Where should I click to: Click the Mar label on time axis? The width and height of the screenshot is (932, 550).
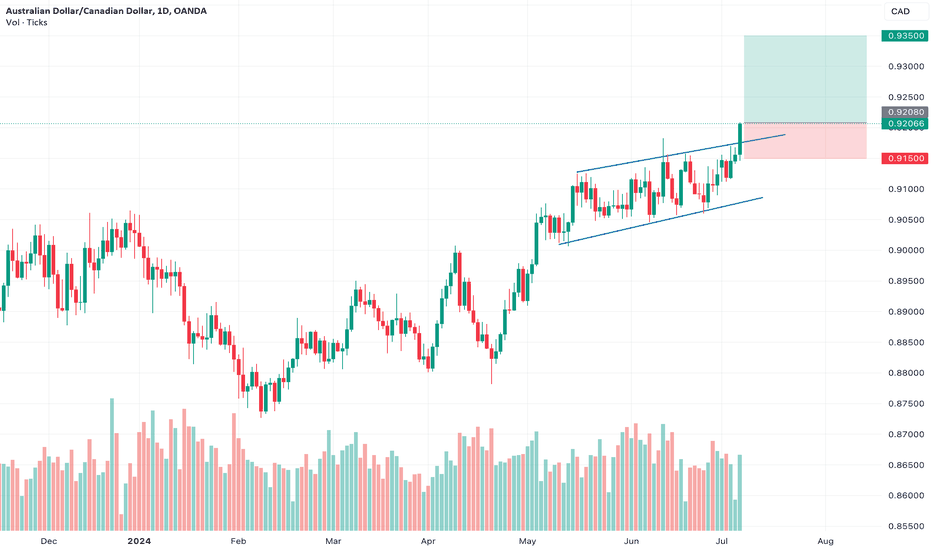(x=333, y=540)
